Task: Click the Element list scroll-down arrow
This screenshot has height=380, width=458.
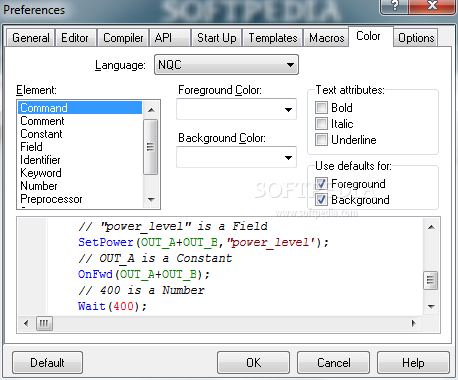Action: pyautogui.click(x=151, y=200)
